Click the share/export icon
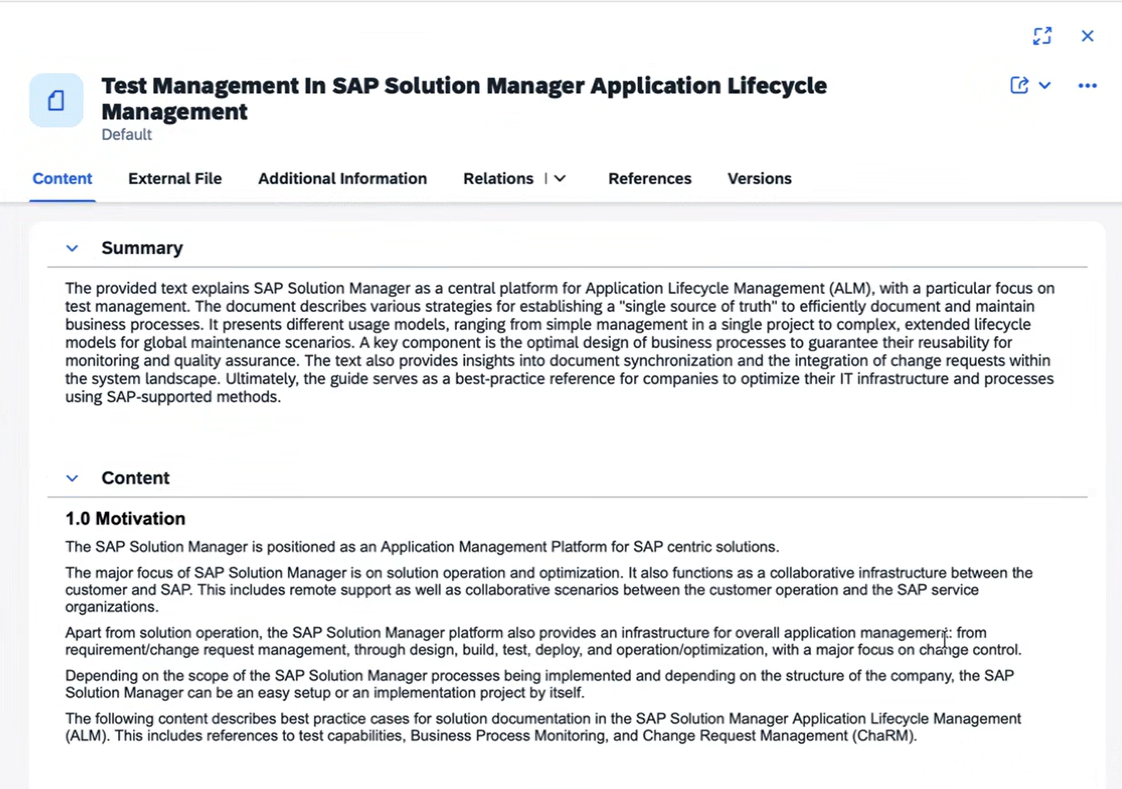This screenshot has height=789, width=1122. pyautogui.click(x=1019, y=85)
